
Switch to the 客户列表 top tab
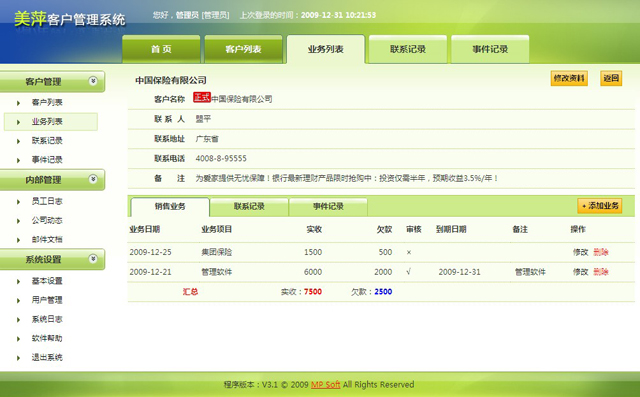[x=243, y=49]
